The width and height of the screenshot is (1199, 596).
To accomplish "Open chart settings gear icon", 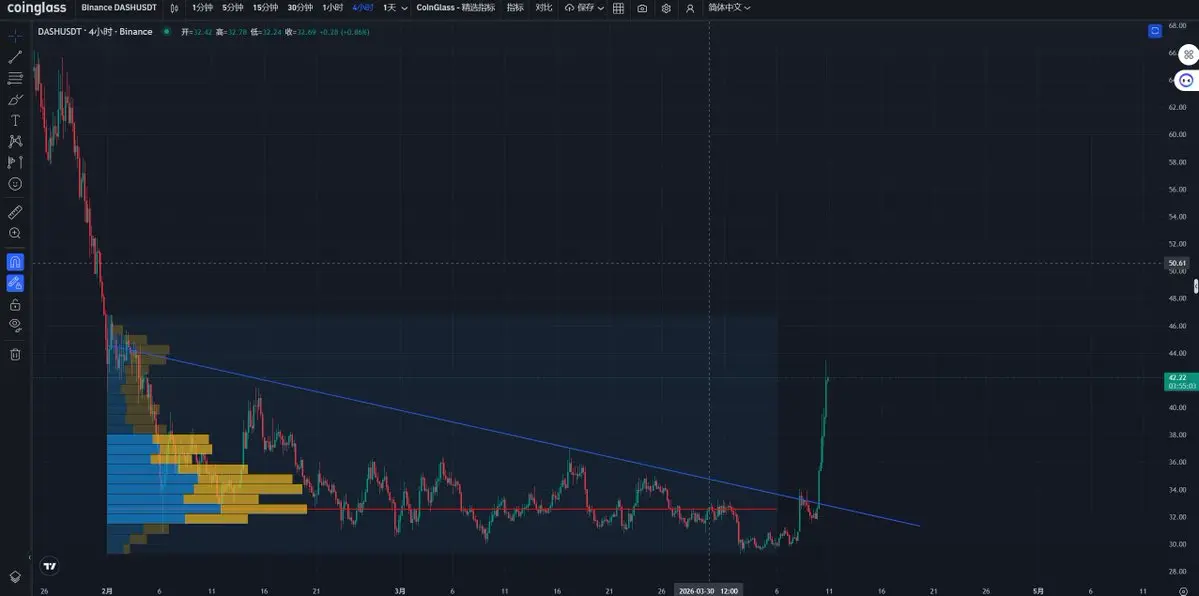I will pos(666,8).
